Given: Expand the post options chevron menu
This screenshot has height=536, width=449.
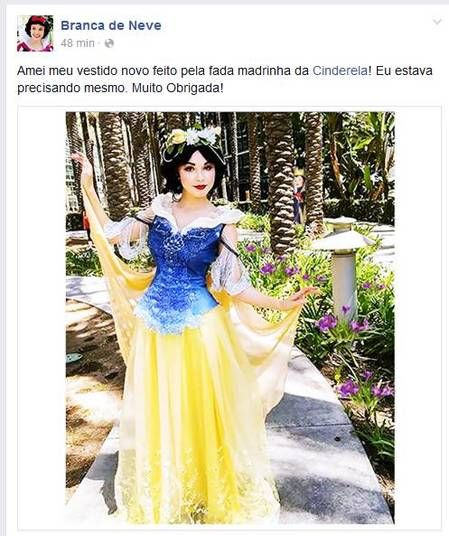Looking at the screenshot, I should tap(437, 23).
